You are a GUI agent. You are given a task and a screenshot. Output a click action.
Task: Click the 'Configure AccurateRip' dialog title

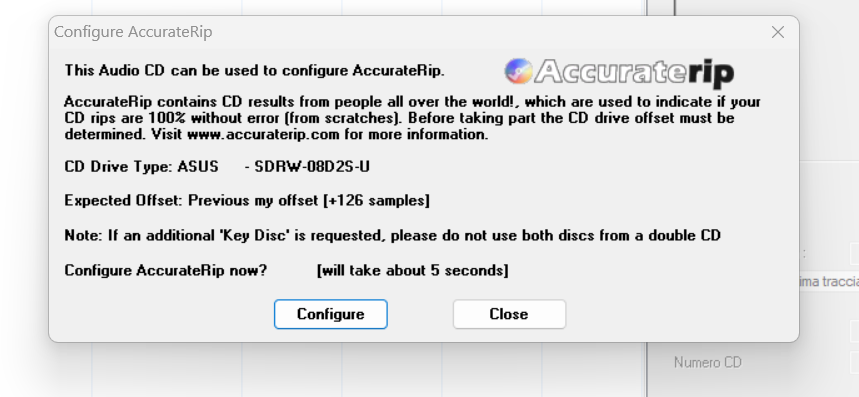pyautogui.click(x=133, y=32)
